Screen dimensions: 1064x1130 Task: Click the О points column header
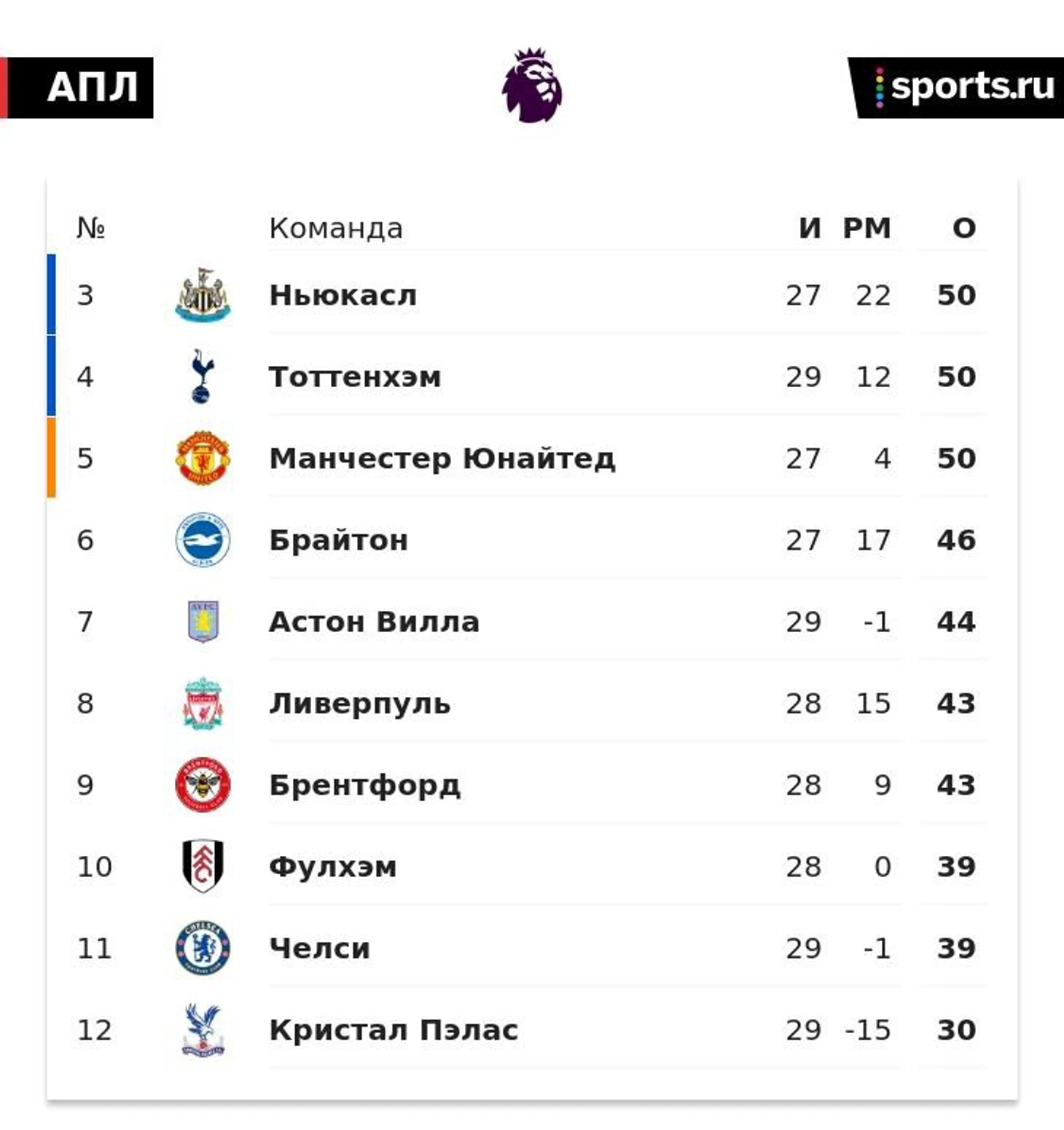964,228
